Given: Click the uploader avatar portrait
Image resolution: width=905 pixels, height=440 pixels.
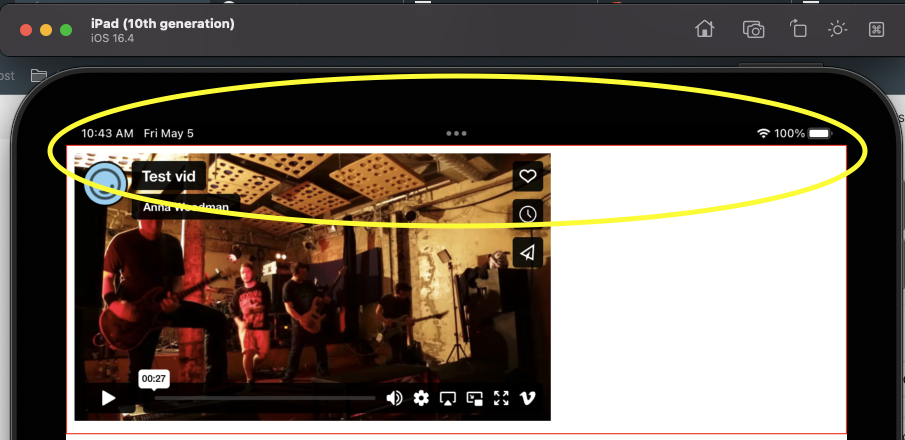Looking at the screenshot, I should [104, 183].
